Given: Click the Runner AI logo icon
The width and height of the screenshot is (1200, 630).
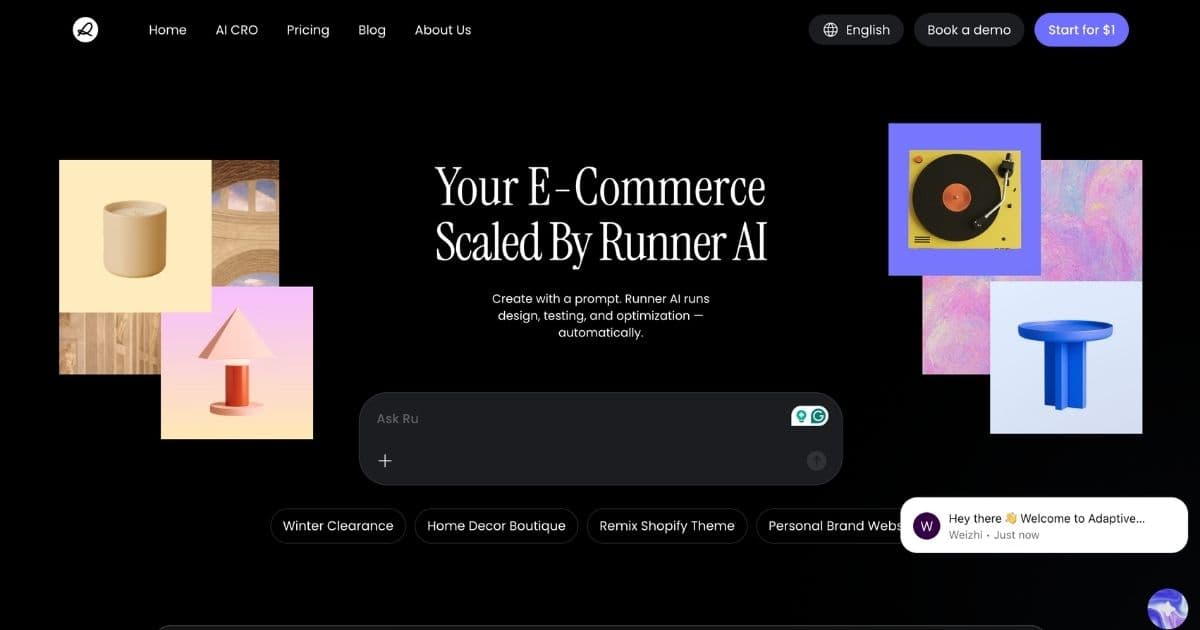Looking at the screenshot, I should [x=85, y=29].
